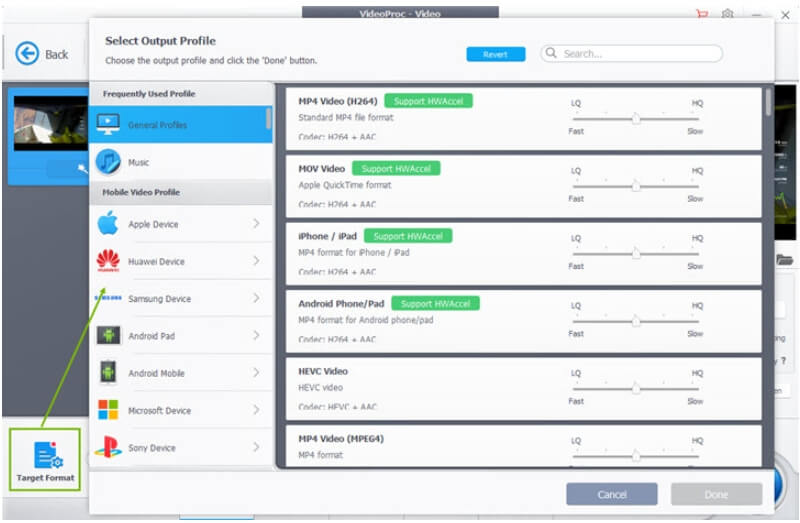Viewport: 800px width, 523px height.
Task: Expand the Huawei Device chevron
Action: 256,261
